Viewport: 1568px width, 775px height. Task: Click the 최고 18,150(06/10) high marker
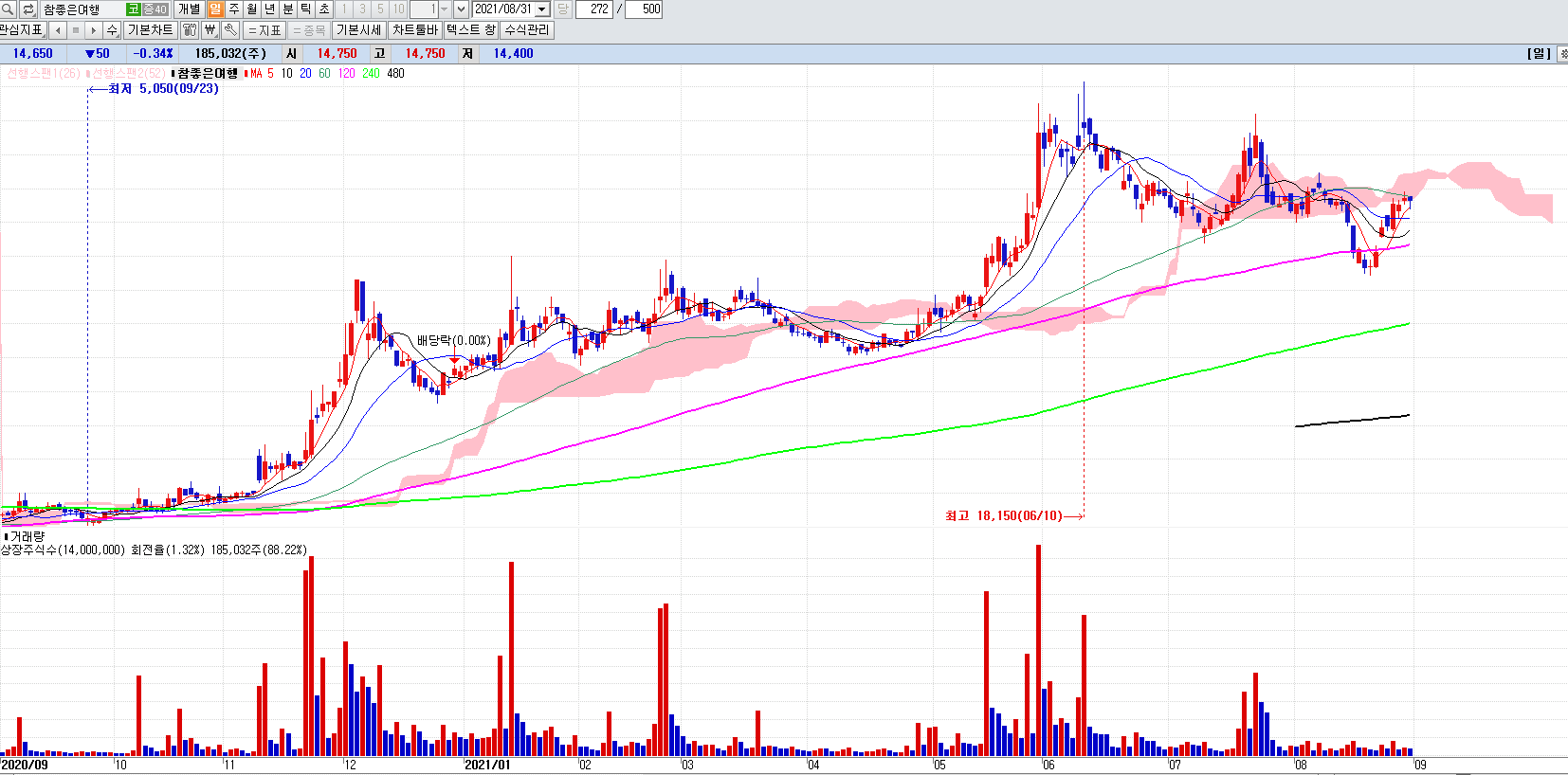pos(1013,515)
